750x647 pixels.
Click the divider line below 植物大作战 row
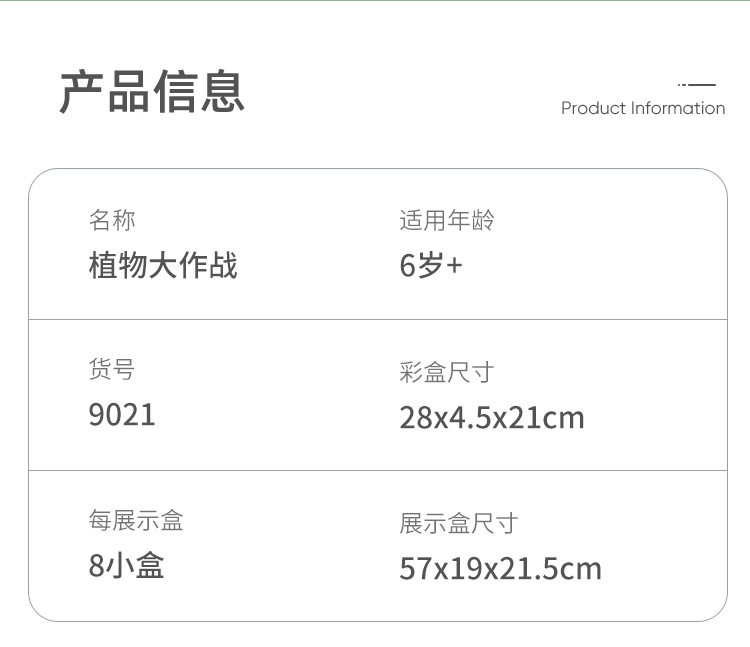(377, 320)
